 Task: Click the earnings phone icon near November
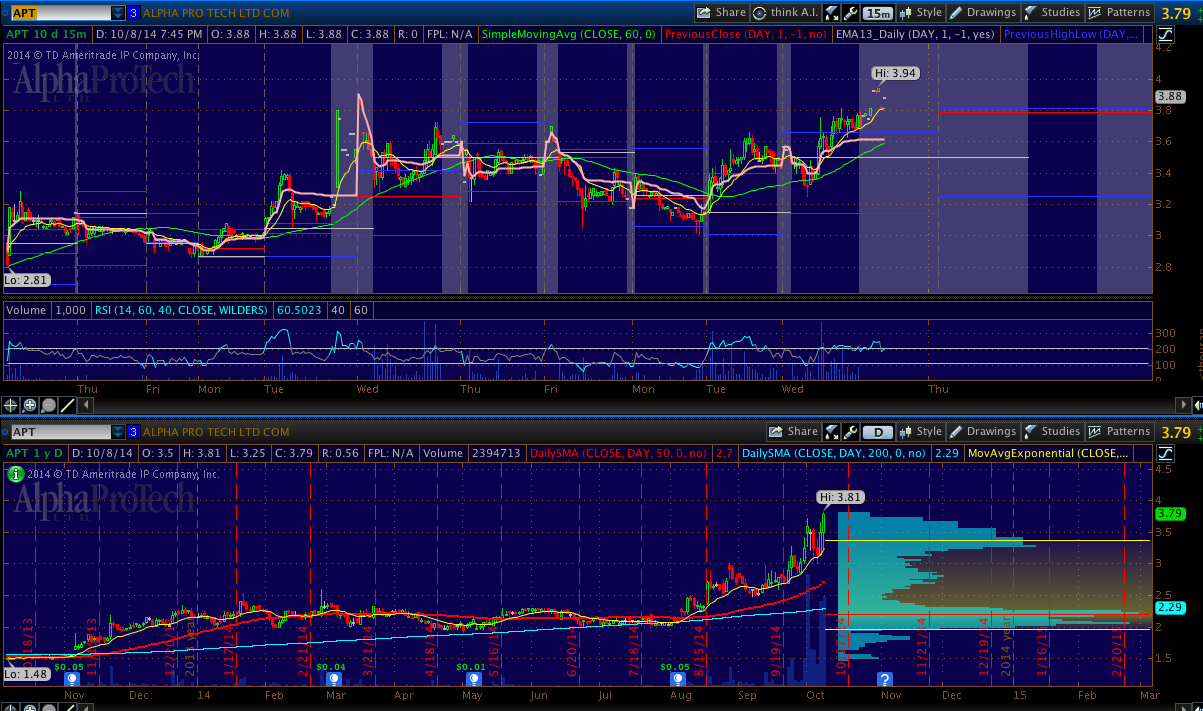point(71,679)
